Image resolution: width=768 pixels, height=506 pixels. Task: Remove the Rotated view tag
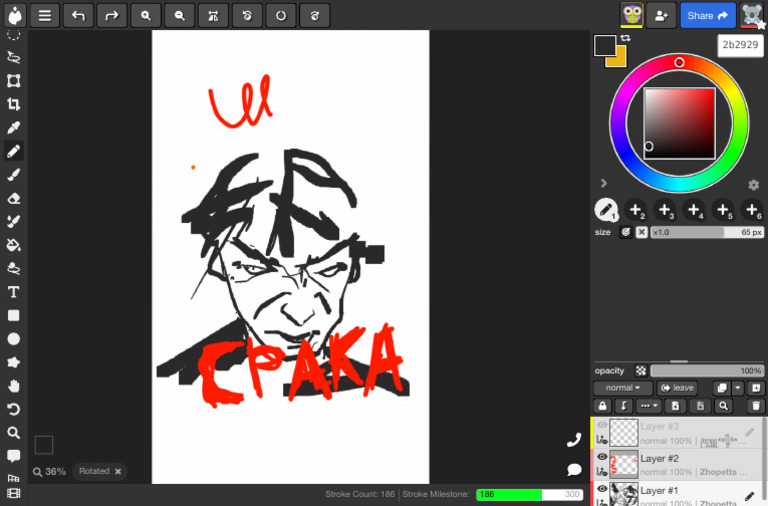(118, 471)
